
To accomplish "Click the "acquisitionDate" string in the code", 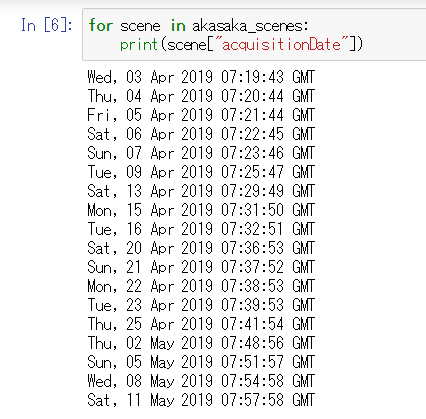I will 281,45.
